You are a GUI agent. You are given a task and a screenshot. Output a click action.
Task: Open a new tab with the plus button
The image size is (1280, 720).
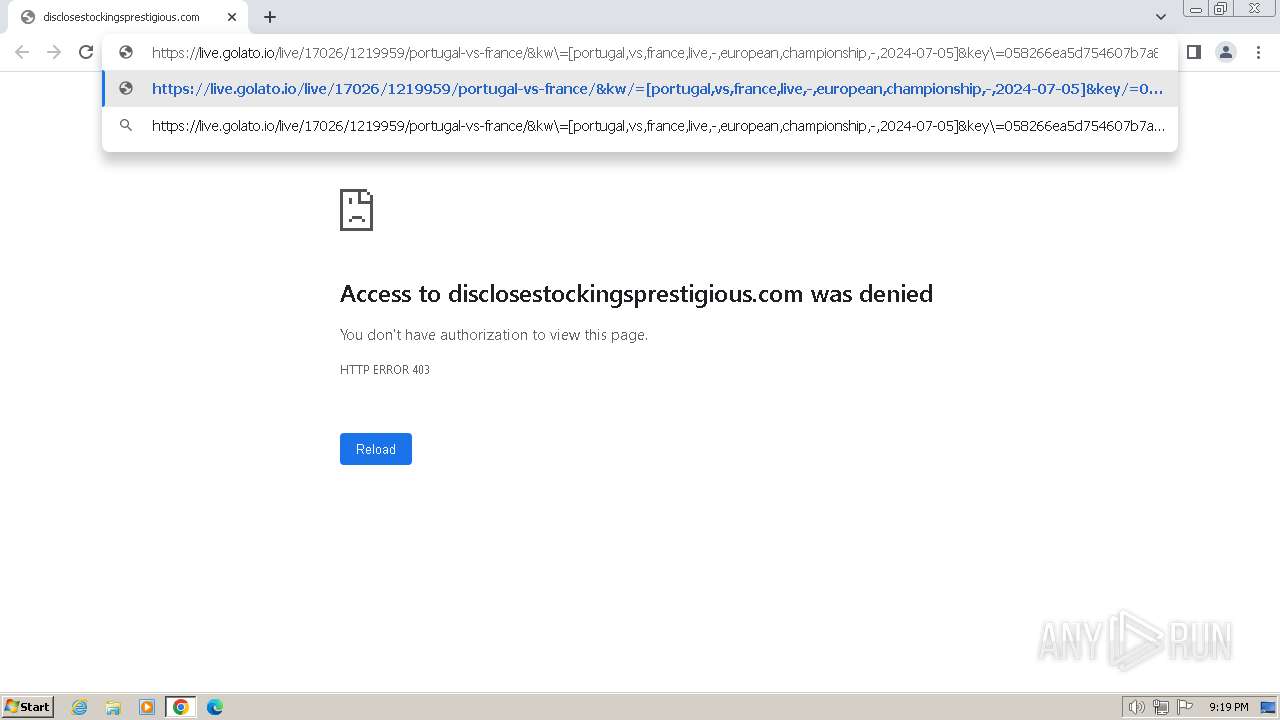(270, 17)
